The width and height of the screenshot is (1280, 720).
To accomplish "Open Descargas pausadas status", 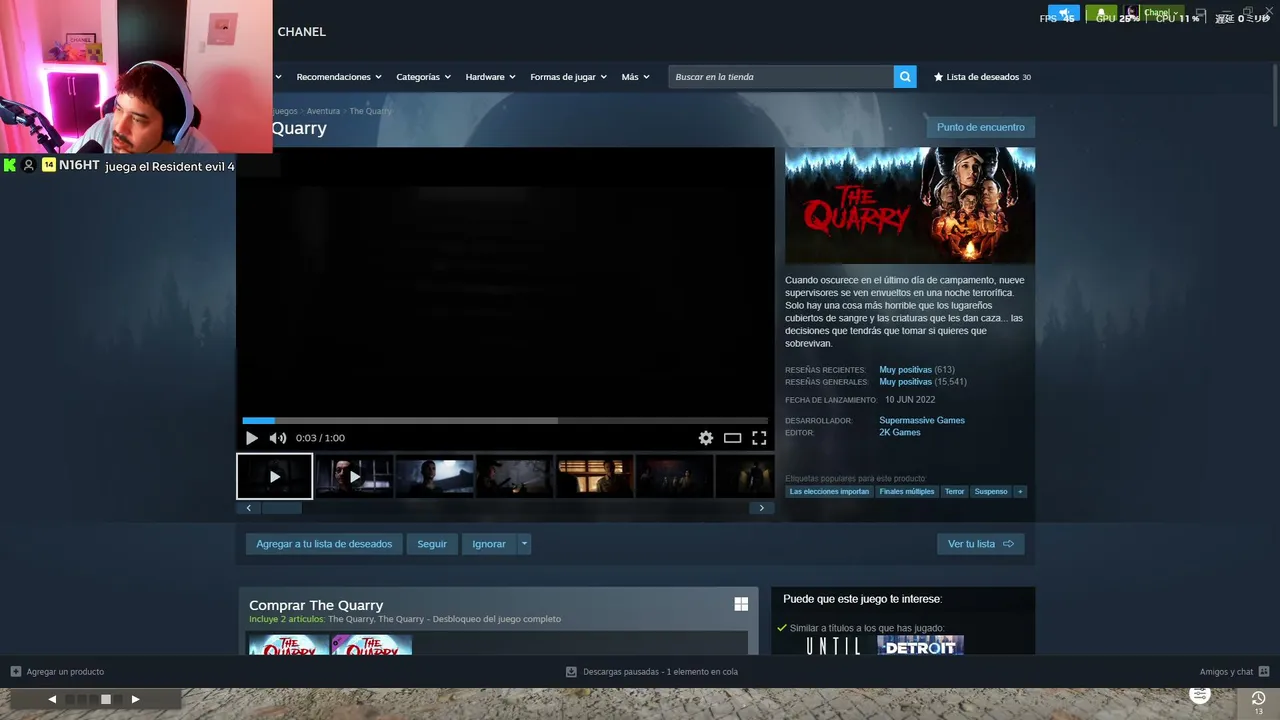I will tap(660, 672).
